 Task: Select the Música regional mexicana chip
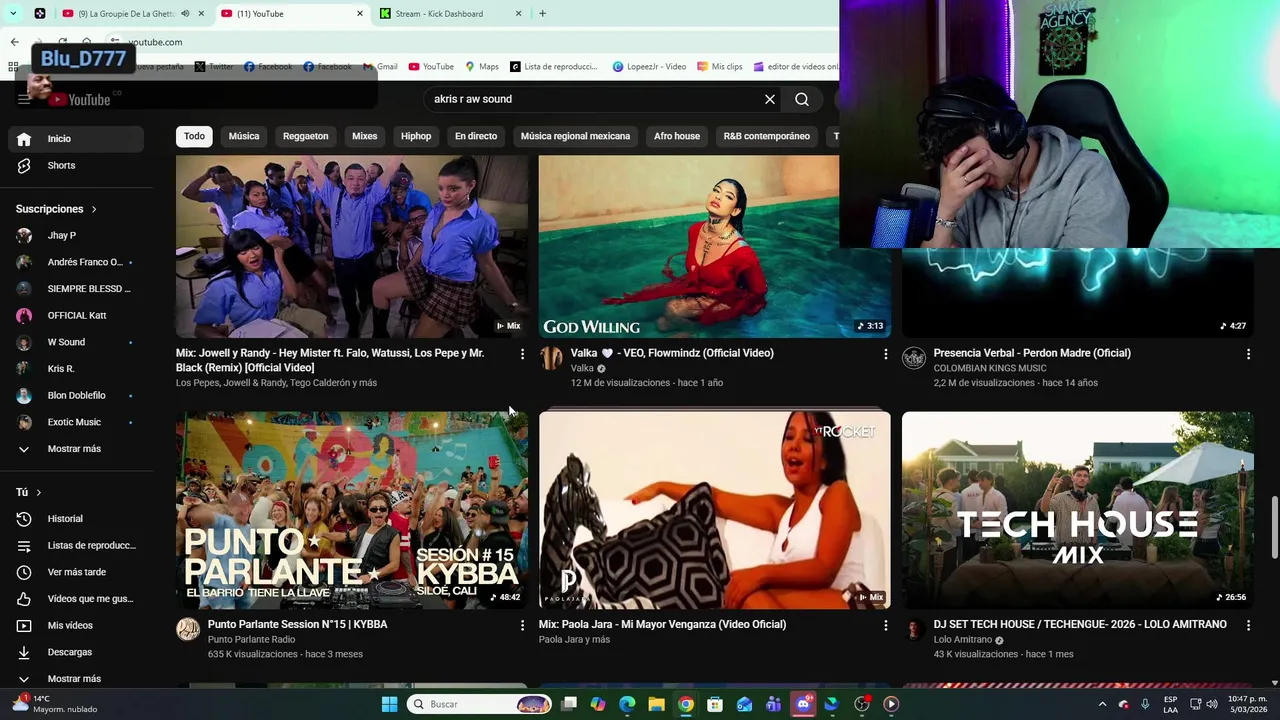coord(575,136)
